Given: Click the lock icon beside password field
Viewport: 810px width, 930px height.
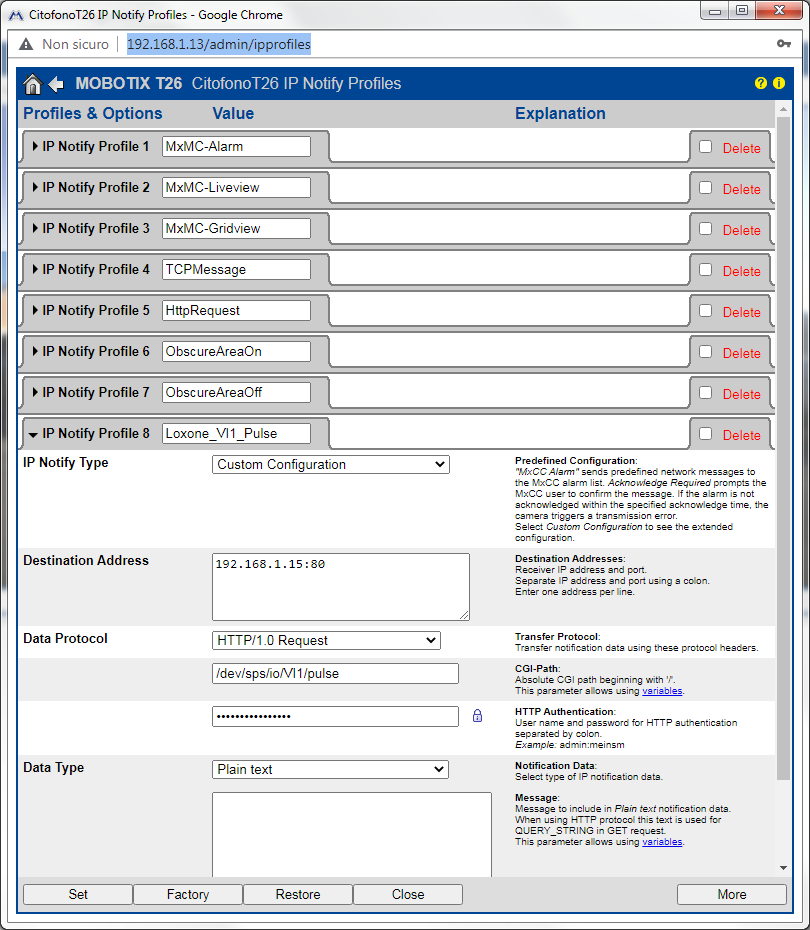Looking at the screenshot, I should tap(477, 716).
